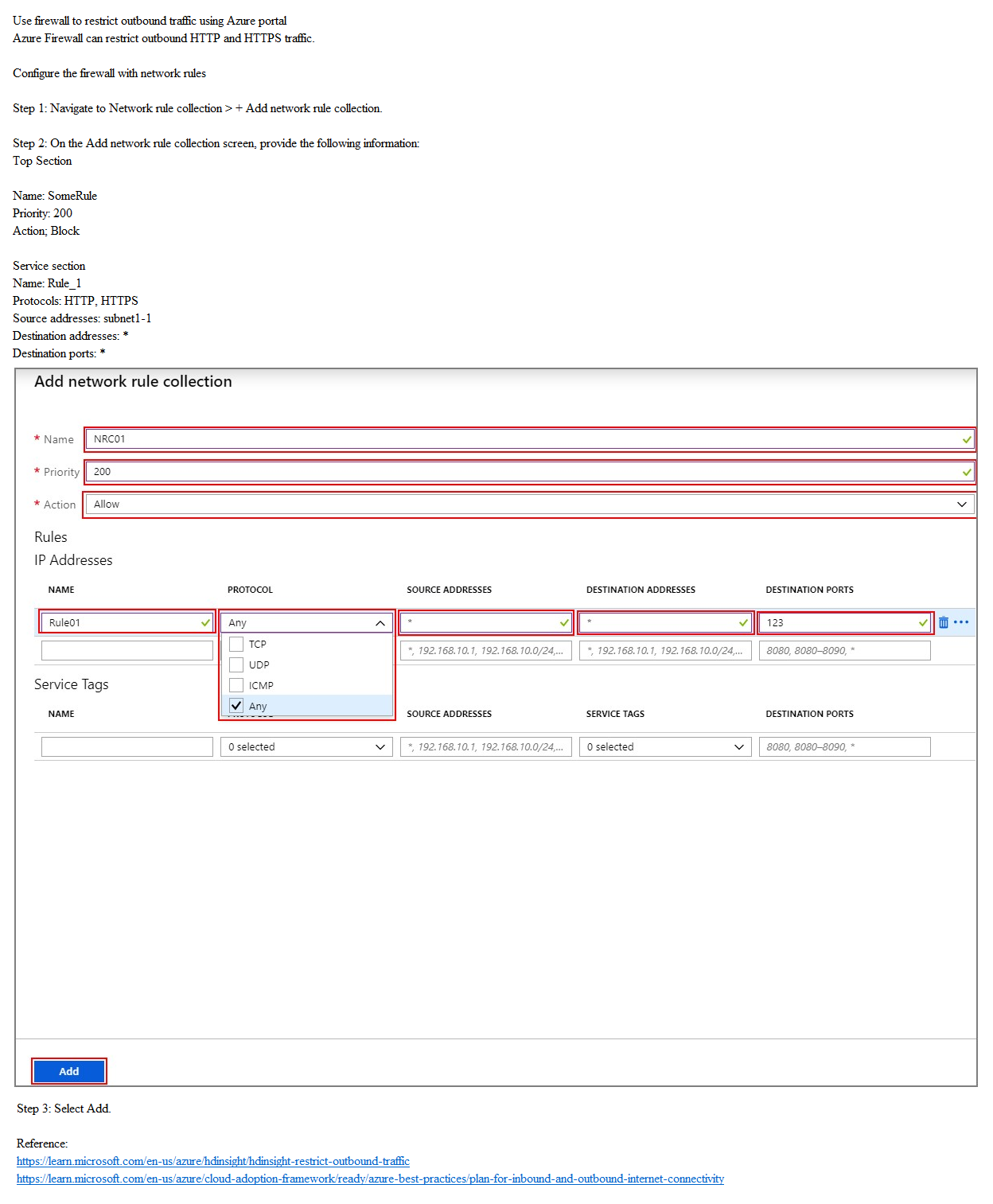The height and width of the screenshot is (1204, 993).
Task: Open the Service Tags '0 selected' dropdown
Action: [665, 747]
